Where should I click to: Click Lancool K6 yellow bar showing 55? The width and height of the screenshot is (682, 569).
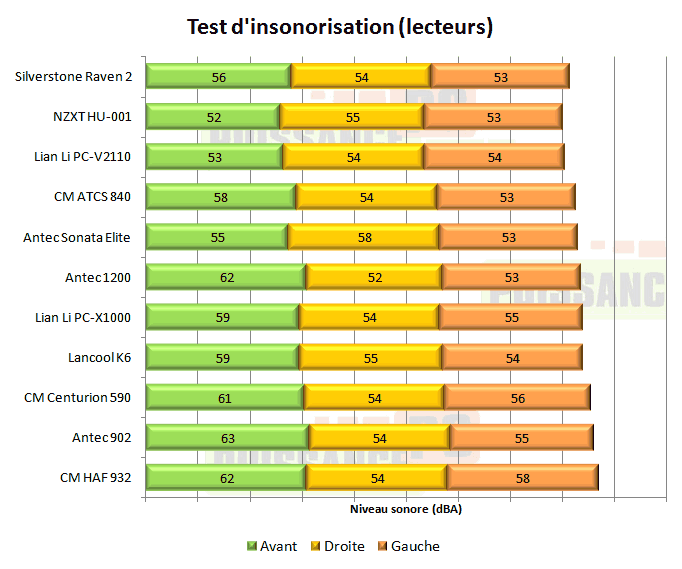click(370, 356)
